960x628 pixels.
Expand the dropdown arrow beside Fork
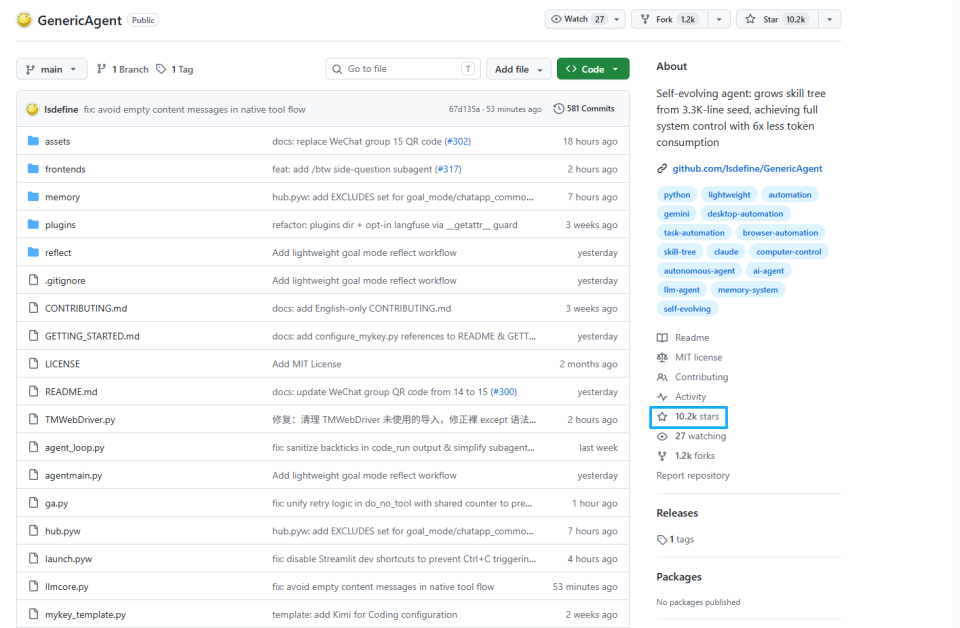[719, 19]
